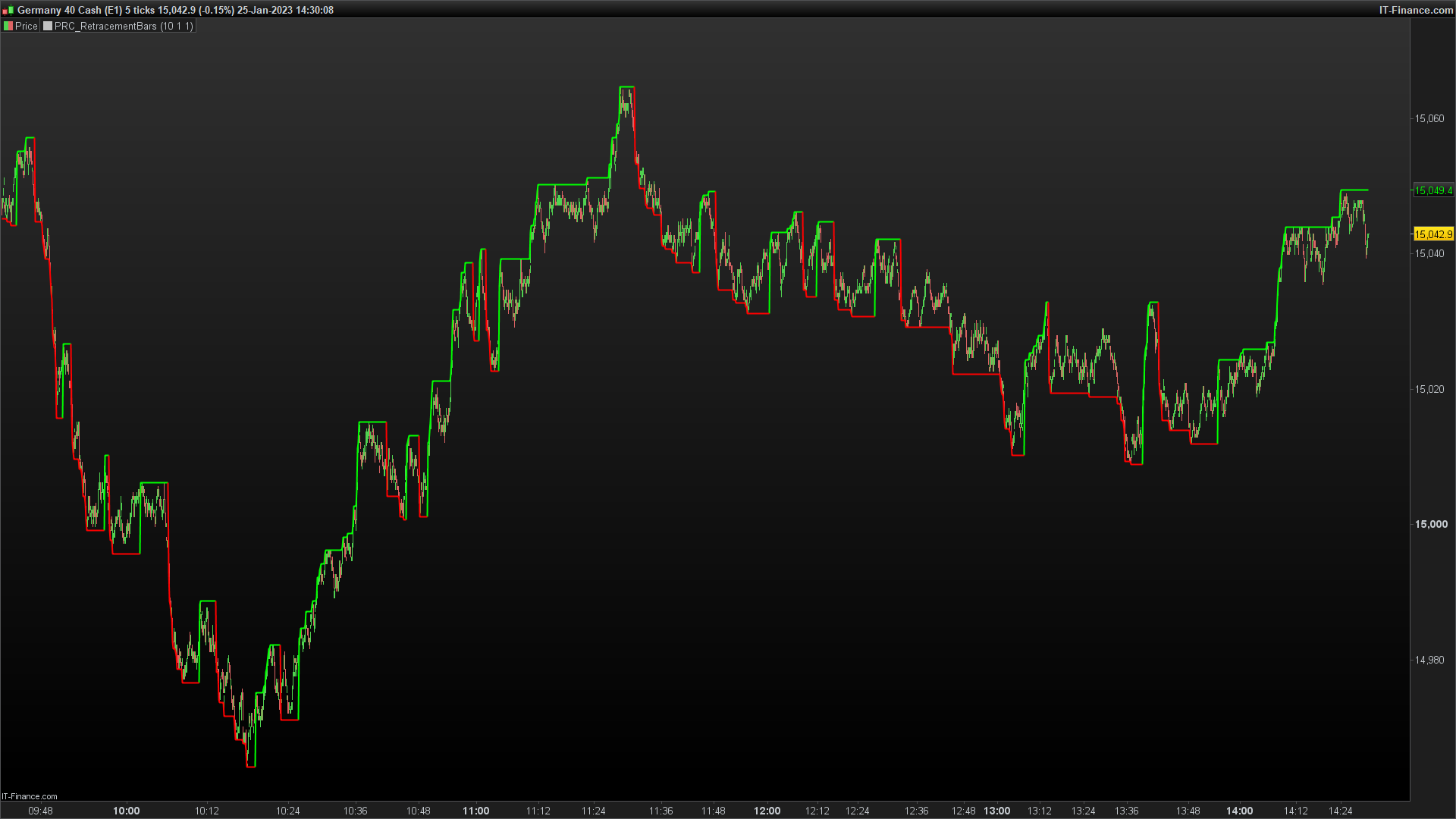
Task: Click the candlestick icon in the title bar
Action: [x=8, y=10]
